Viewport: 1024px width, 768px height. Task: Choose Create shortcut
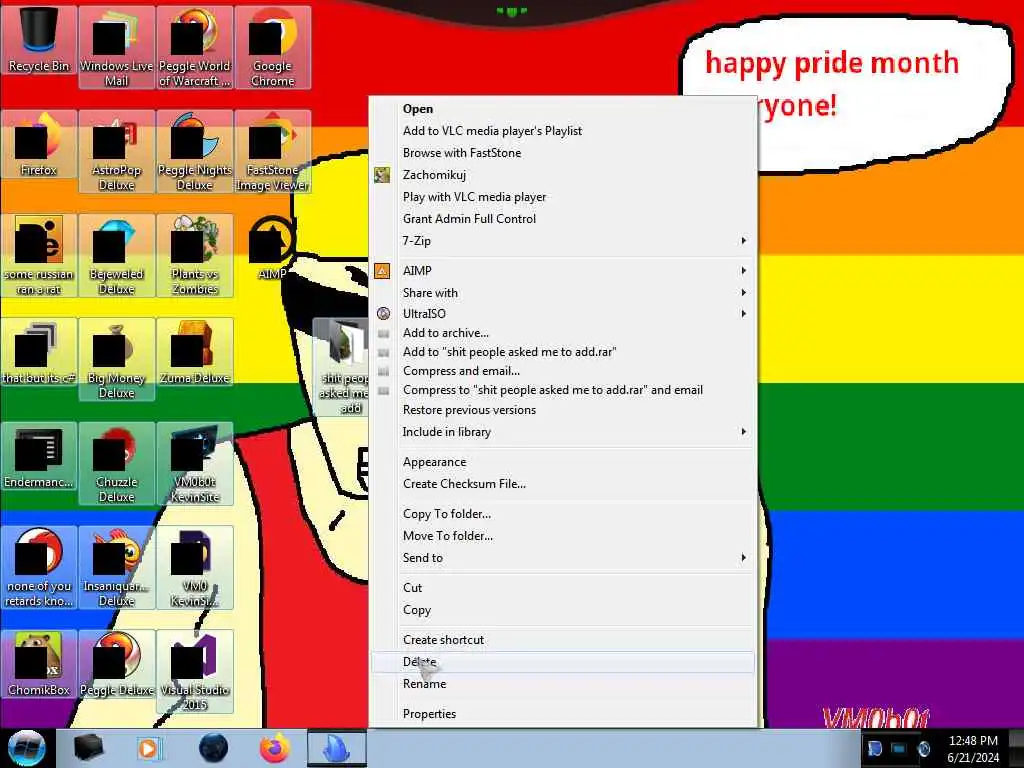[563, 640]
